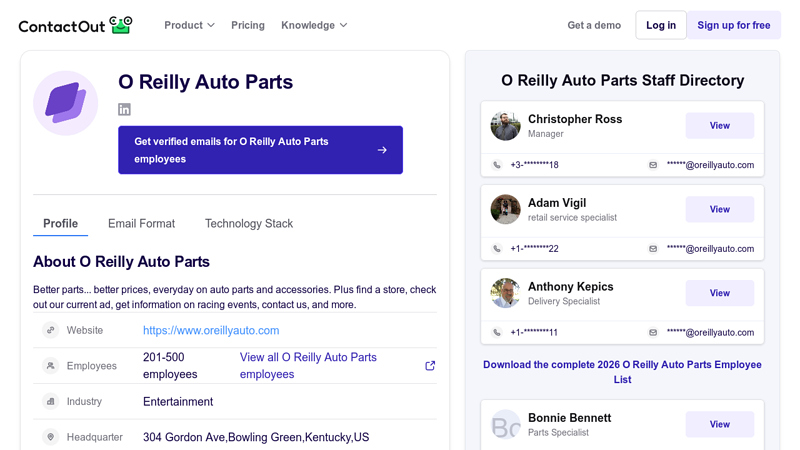This screenshot has height=450, width=800.
Task: Select the Profile tab
Action: pos(61,223)
